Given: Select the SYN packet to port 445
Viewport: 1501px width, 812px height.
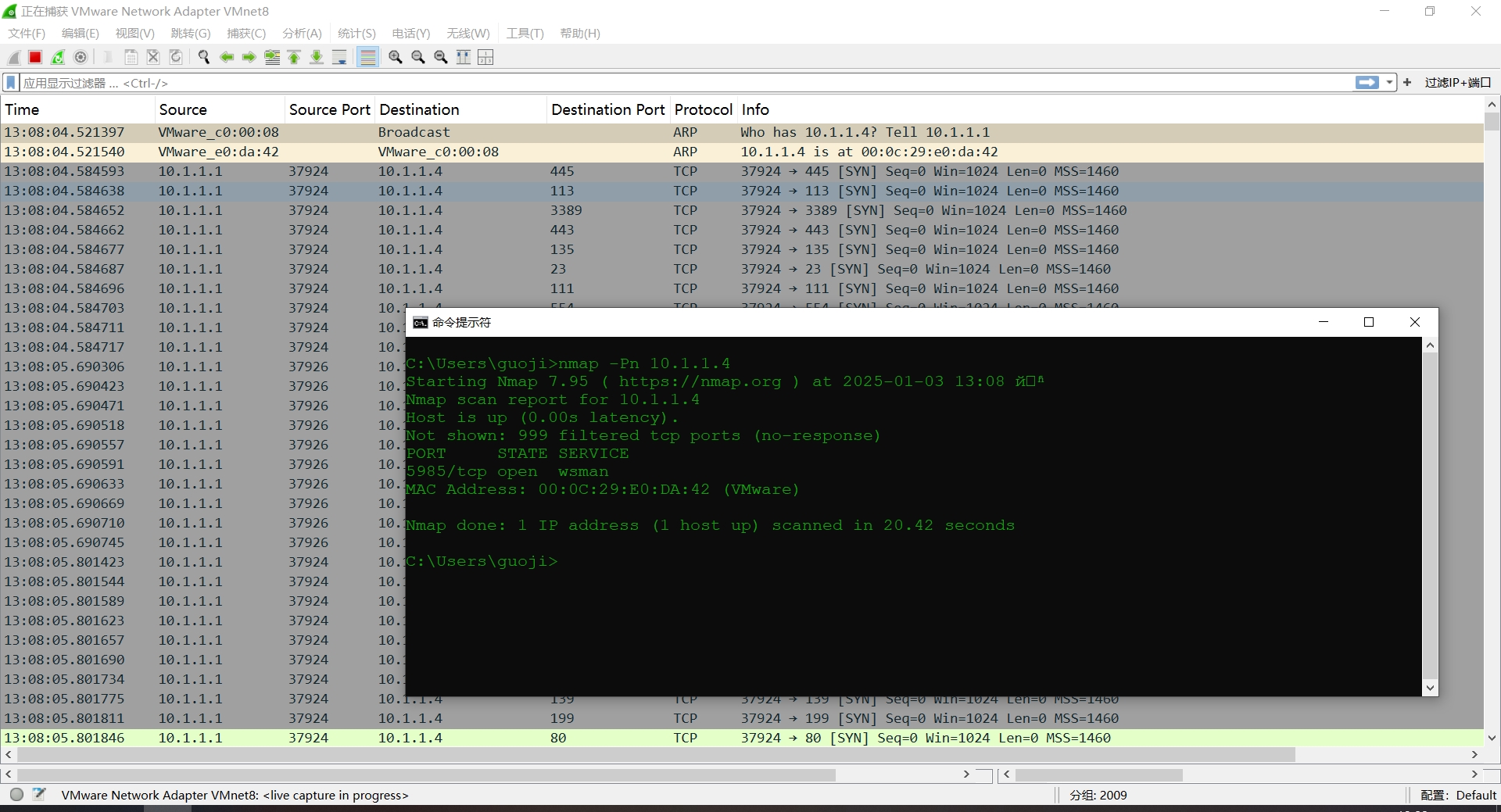Looking at the screenshot, I should point(743,171).
